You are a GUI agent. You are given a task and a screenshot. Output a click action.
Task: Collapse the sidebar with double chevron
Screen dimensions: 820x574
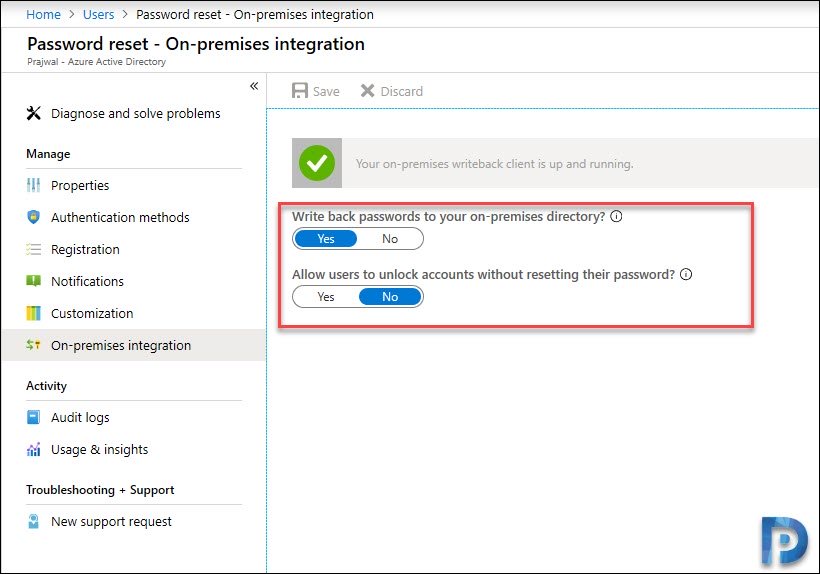pos(254,86)
